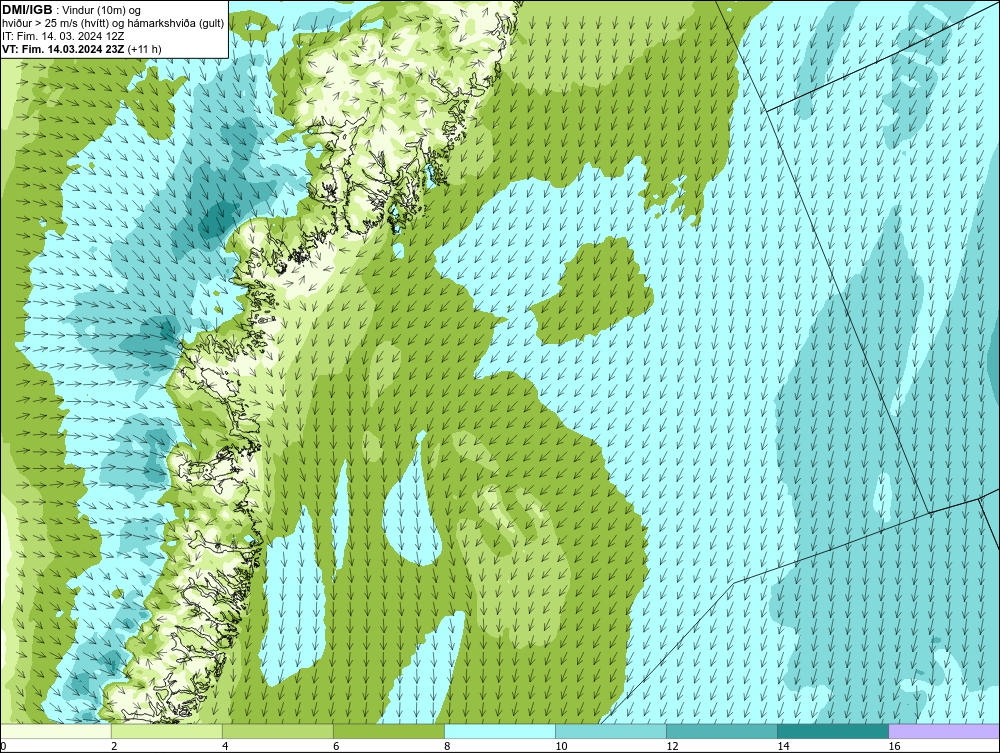This screenshot has height=753, width=1000.
Task: Click the 'hviður > 25 m/s' legend line
Action: (x=113, y=24)
